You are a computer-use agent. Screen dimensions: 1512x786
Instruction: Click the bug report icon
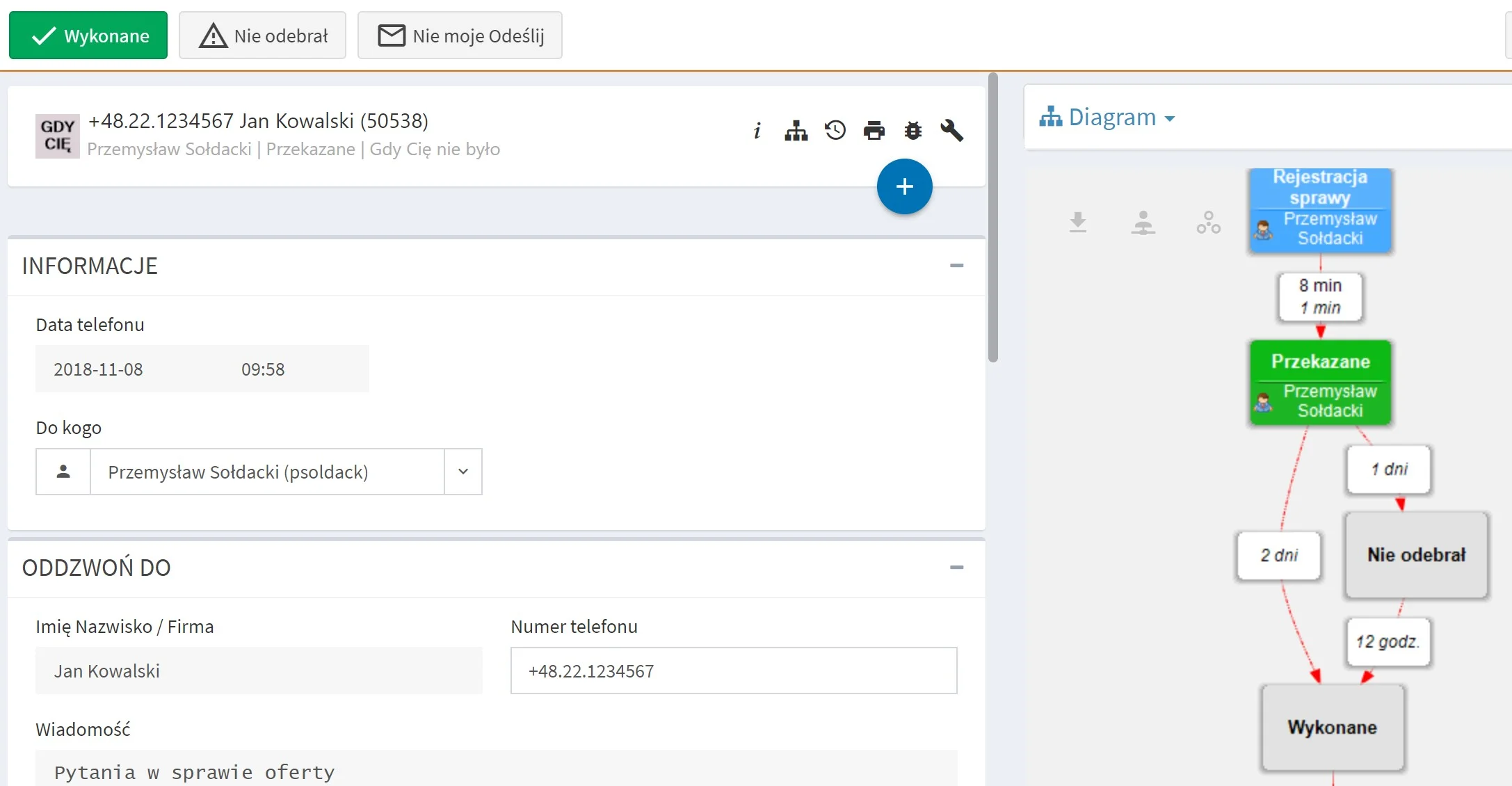[913, 130]
